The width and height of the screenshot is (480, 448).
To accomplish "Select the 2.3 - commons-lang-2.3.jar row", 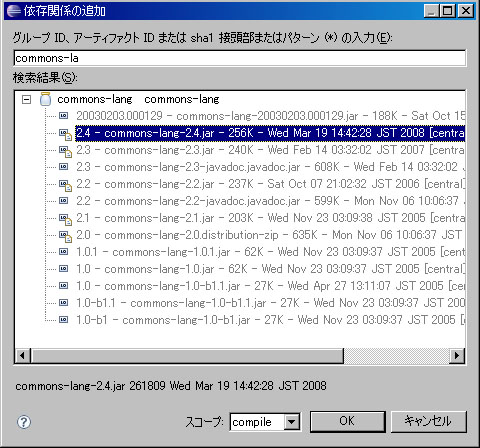I will (x=270, y=150).
